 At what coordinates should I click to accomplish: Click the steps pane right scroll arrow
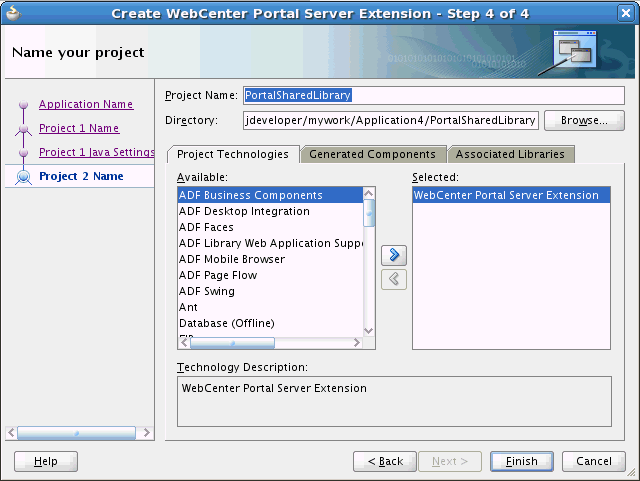(147, 433)
